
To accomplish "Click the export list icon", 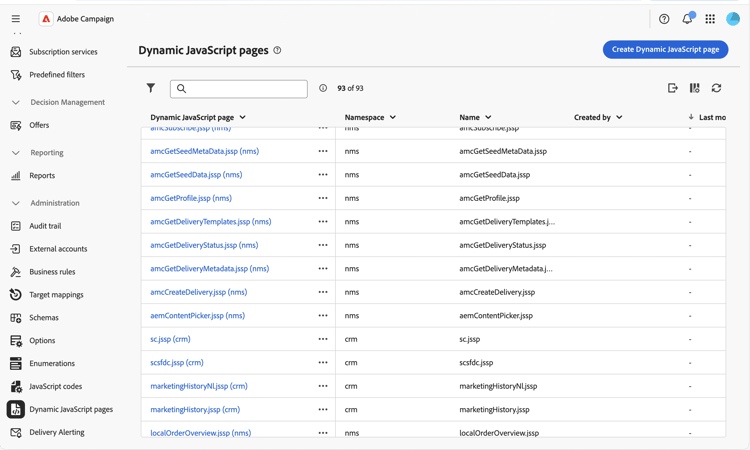I will point(673,88).
